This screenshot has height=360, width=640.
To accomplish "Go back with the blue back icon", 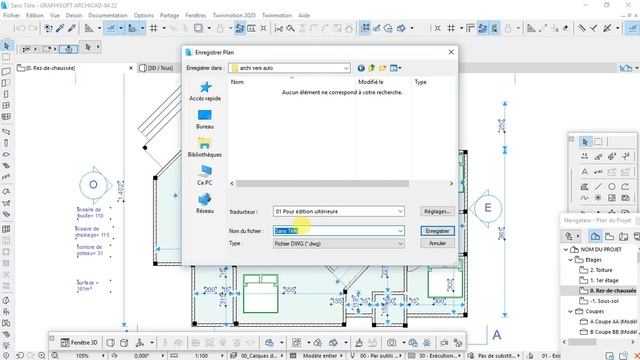I will click(x=361, y=68).
